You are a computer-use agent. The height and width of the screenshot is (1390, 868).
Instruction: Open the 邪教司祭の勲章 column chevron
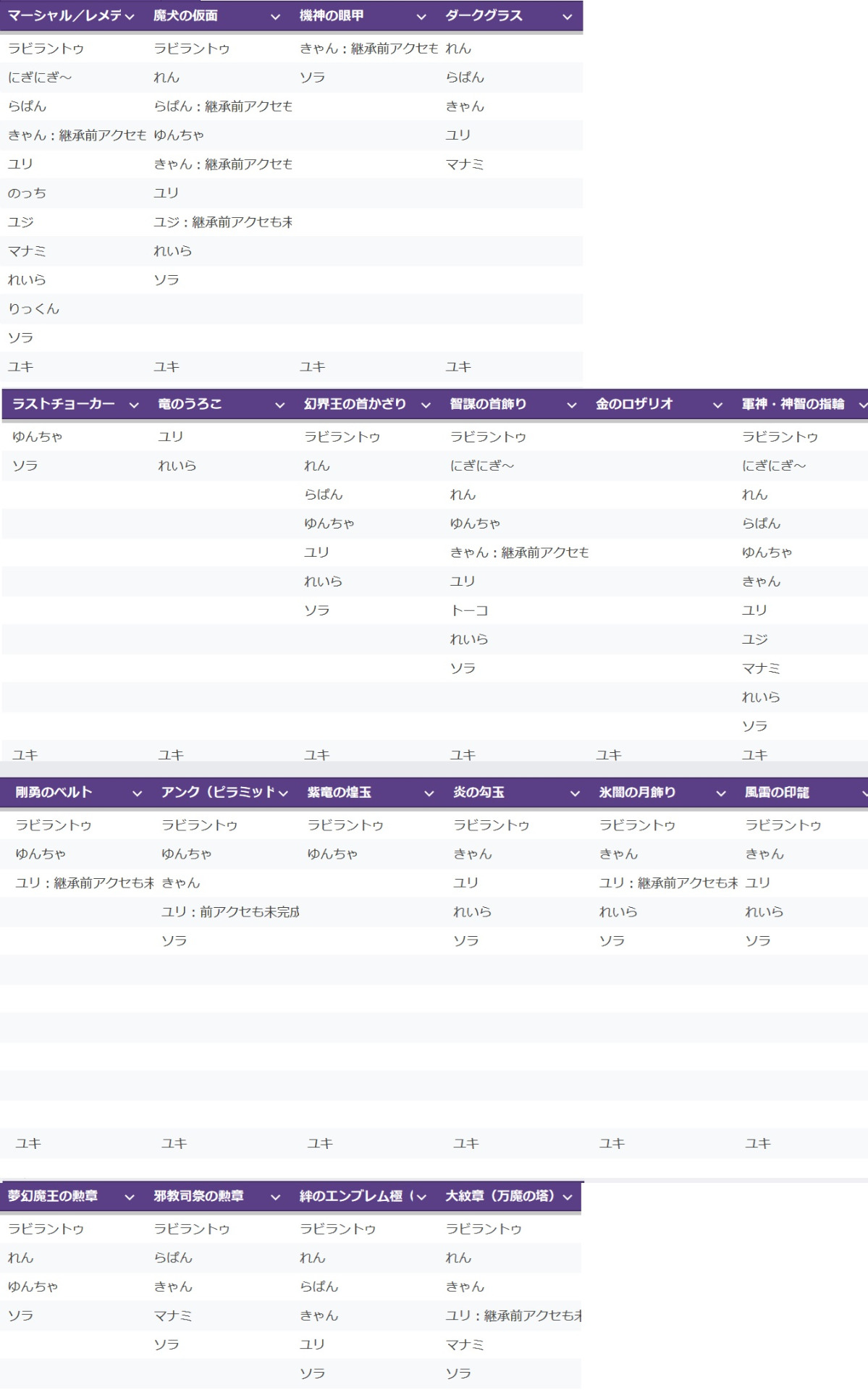click(x=275, y=1197)
